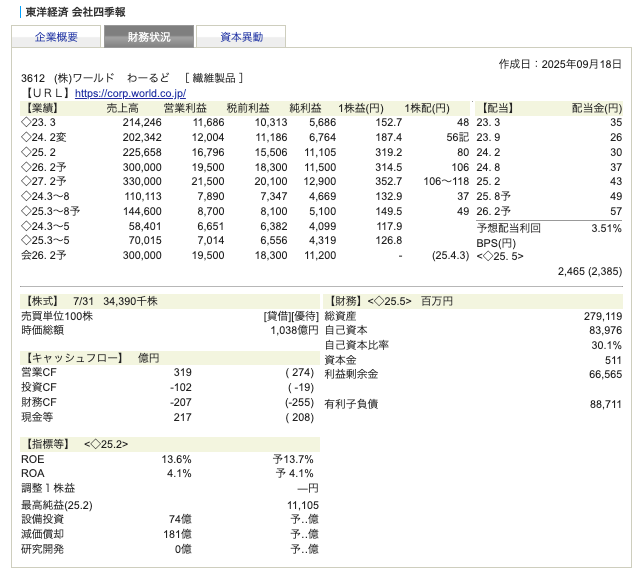This screenshot has height=576, width=641.
Task: Open the 企業概要 tab
Action: coord(56,37)
